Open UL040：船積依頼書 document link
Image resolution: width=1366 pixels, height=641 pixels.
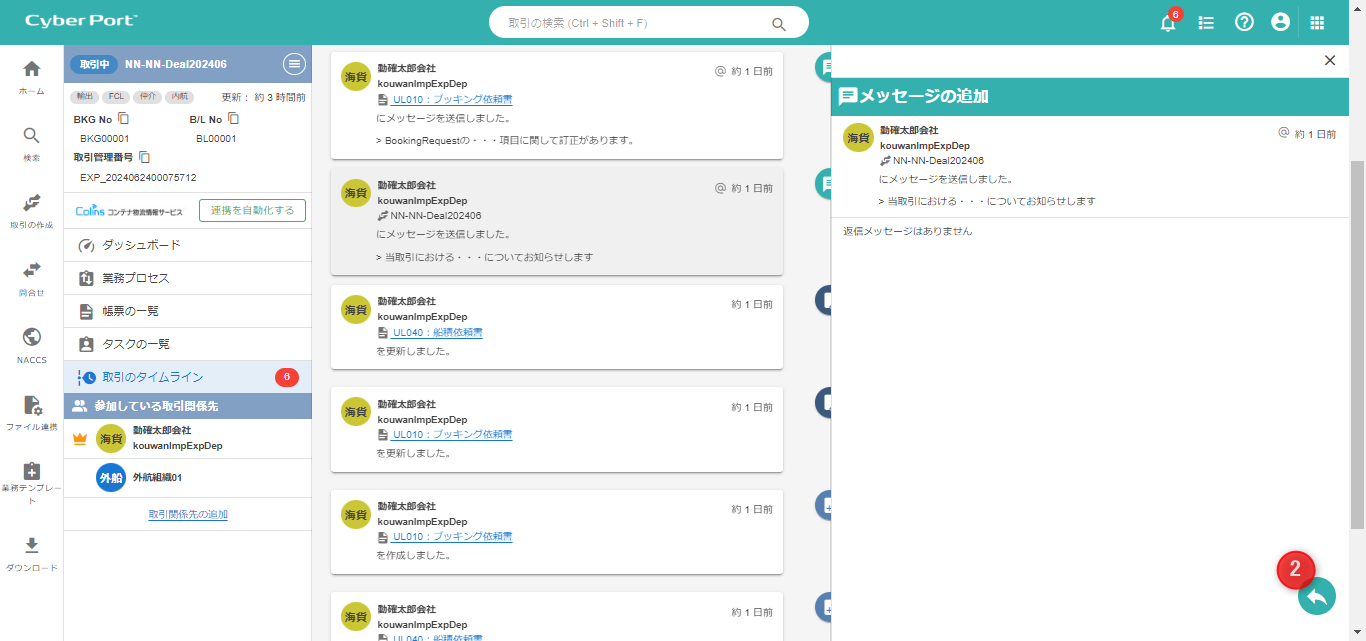pyautogui.click(x=437, y=332)
